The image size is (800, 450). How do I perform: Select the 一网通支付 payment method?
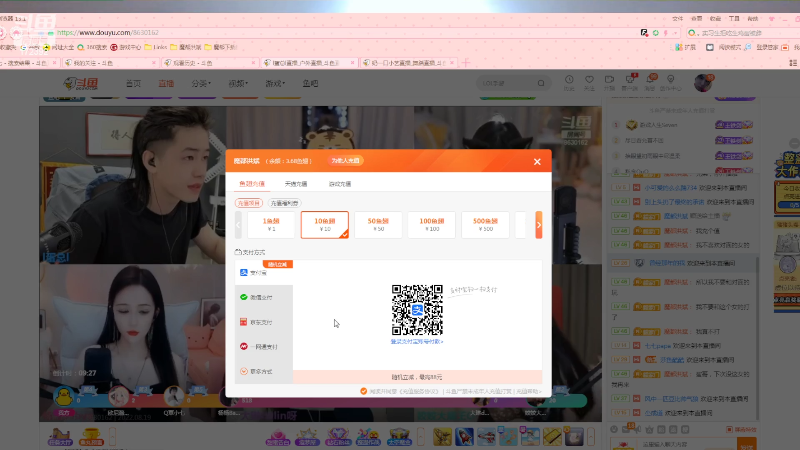[264, 346]
